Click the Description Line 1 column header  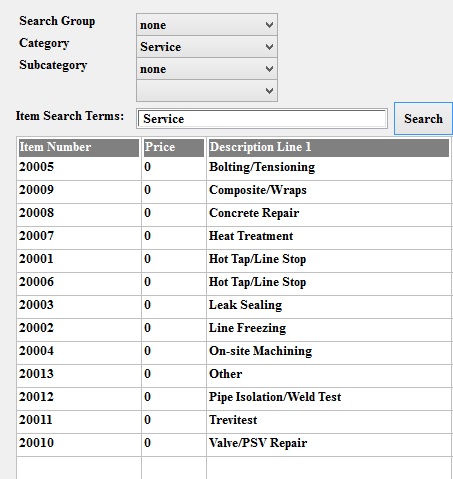329,147
